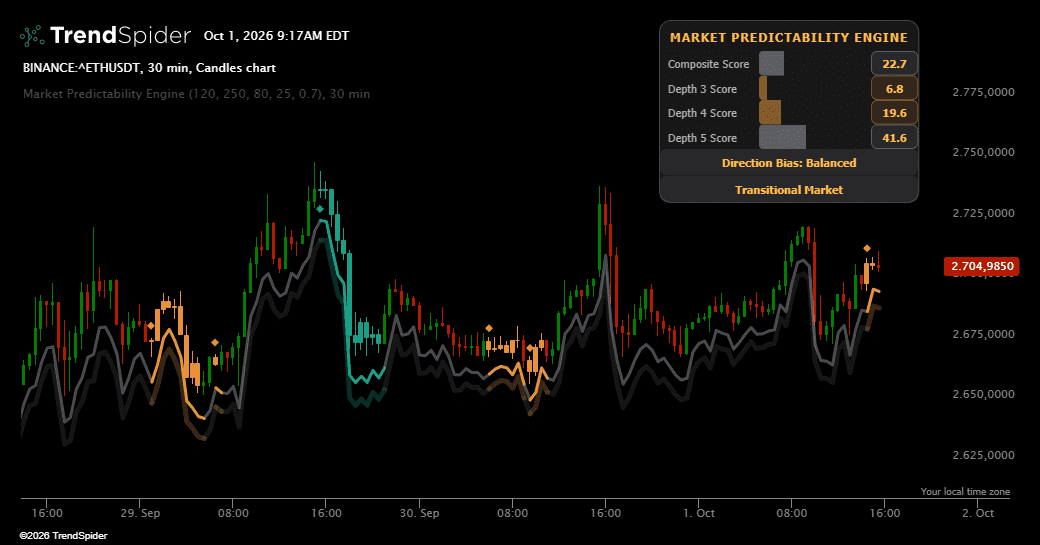Image resolution: width=1040 pixels, height=545 pixels.
Task: Click the BINANCE:^ETHUSDT chart title
Action: click(x=149, y=68)
